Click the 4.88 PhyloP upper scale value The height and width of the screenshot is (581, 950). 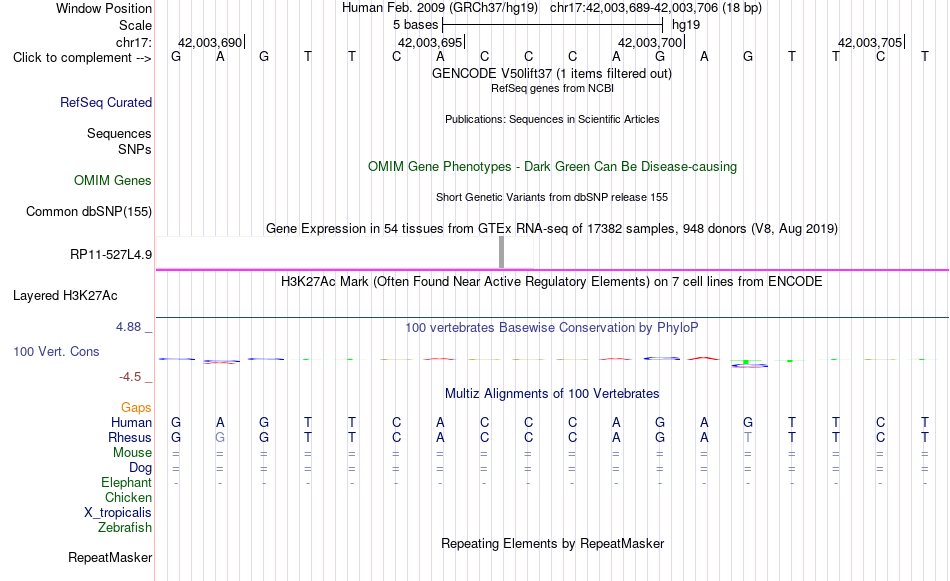[x=128, y=327]
